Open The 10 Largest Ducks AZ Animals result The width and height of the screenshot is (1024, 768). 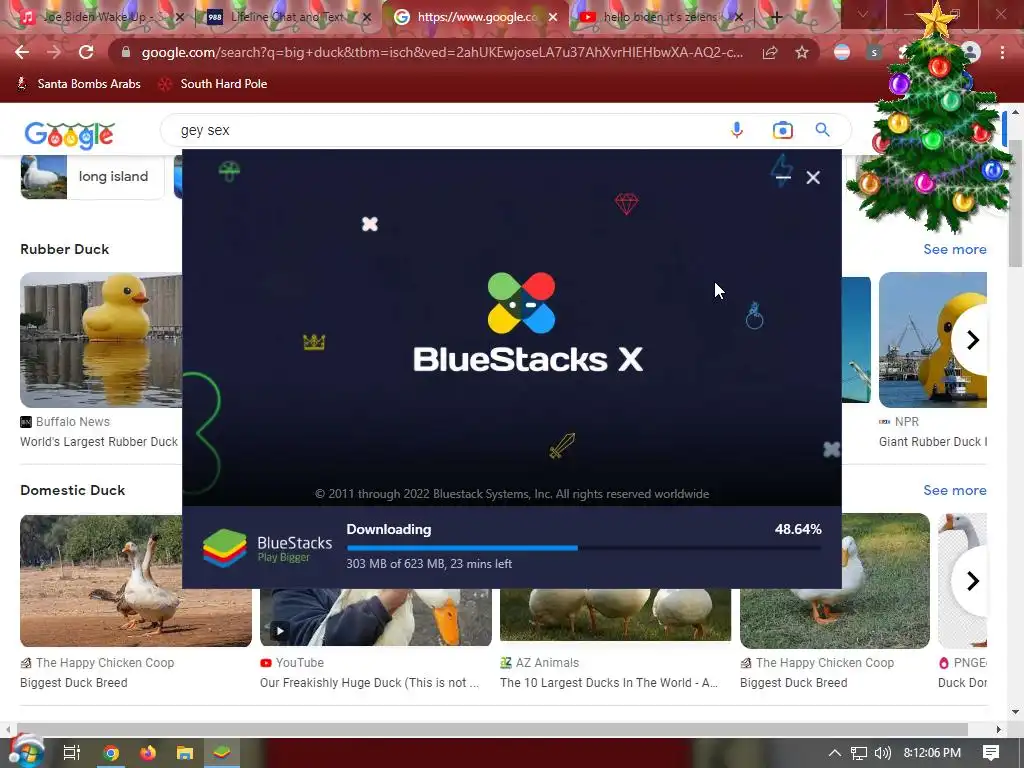[609, 682]
